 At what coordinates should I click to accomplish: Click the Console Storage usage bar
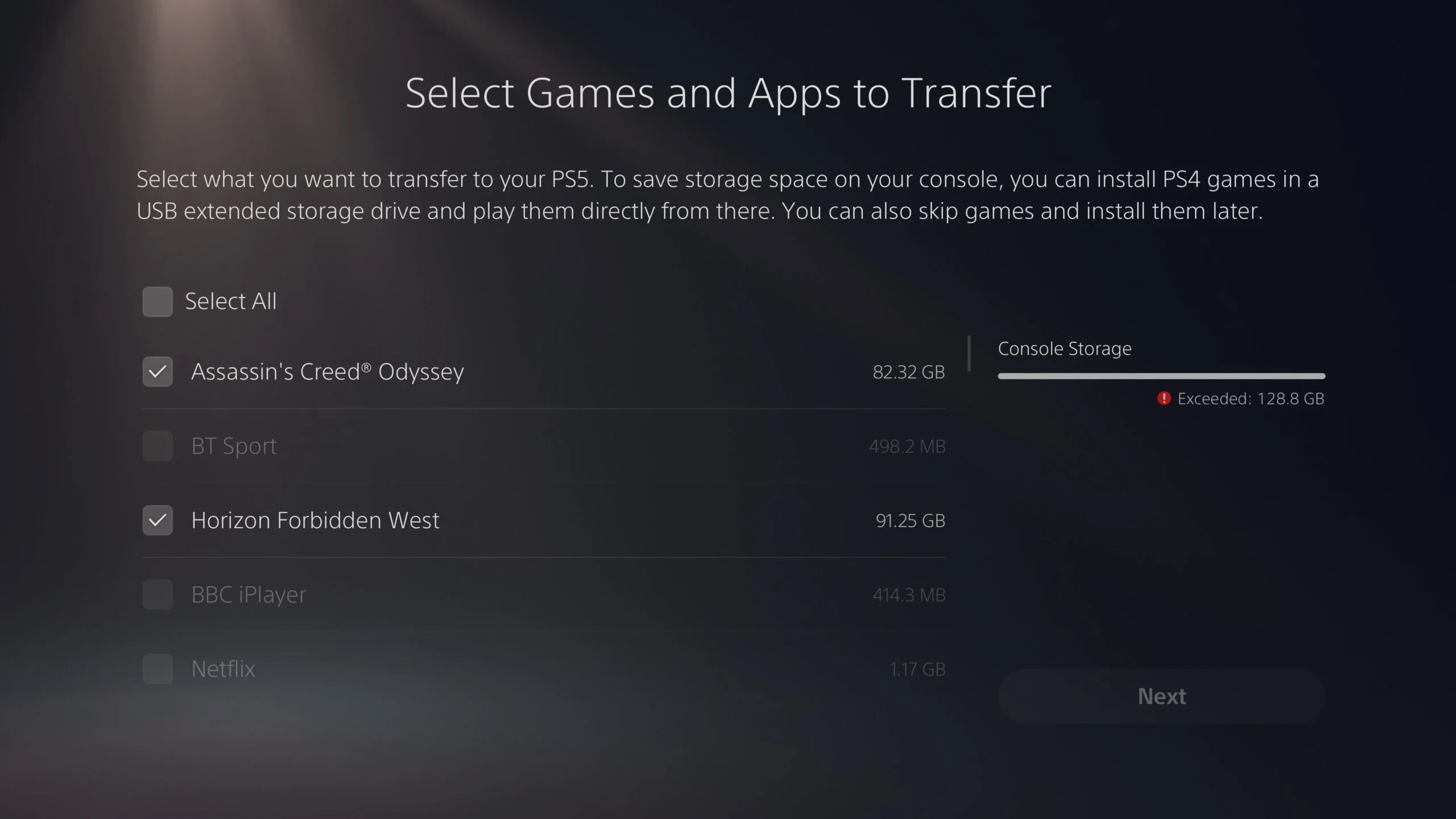tap(1161, 376)
